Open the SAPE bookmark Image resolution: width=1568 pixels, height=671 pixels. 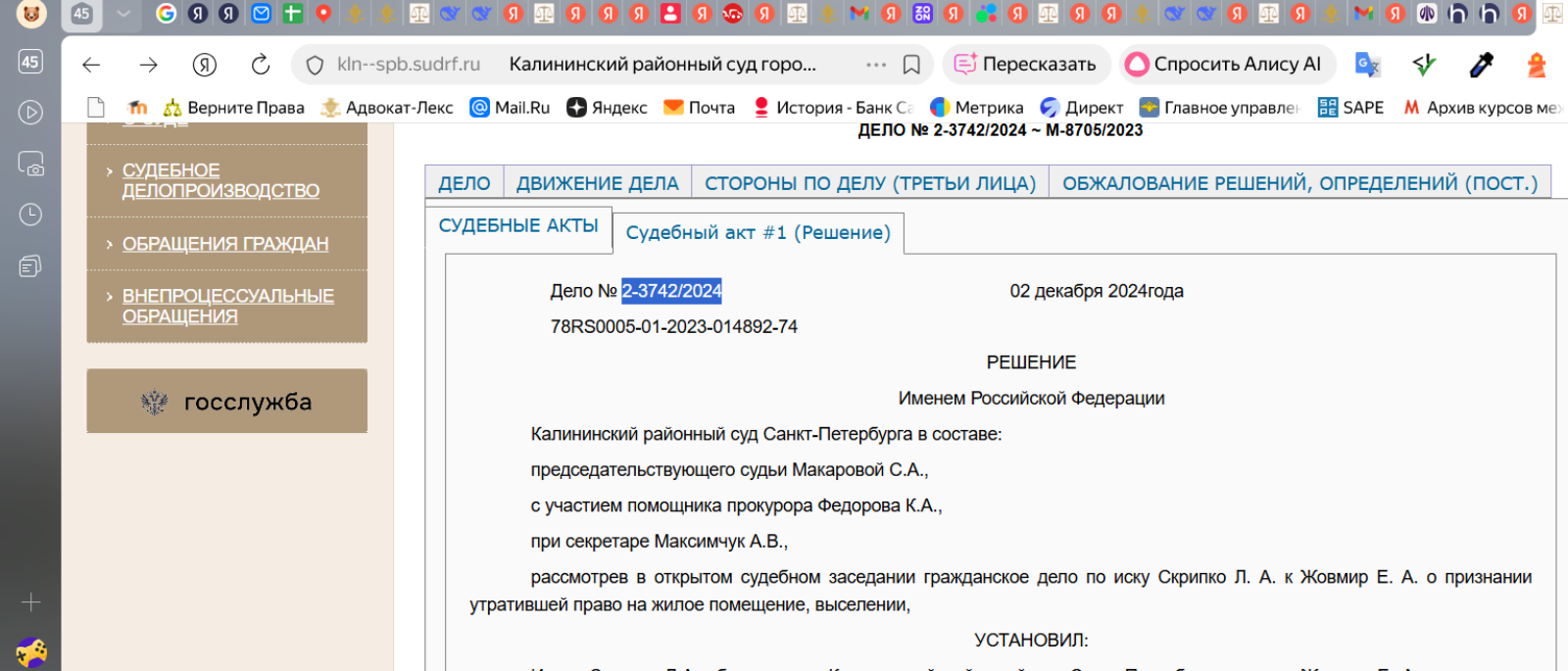[x=1350, y=108]
